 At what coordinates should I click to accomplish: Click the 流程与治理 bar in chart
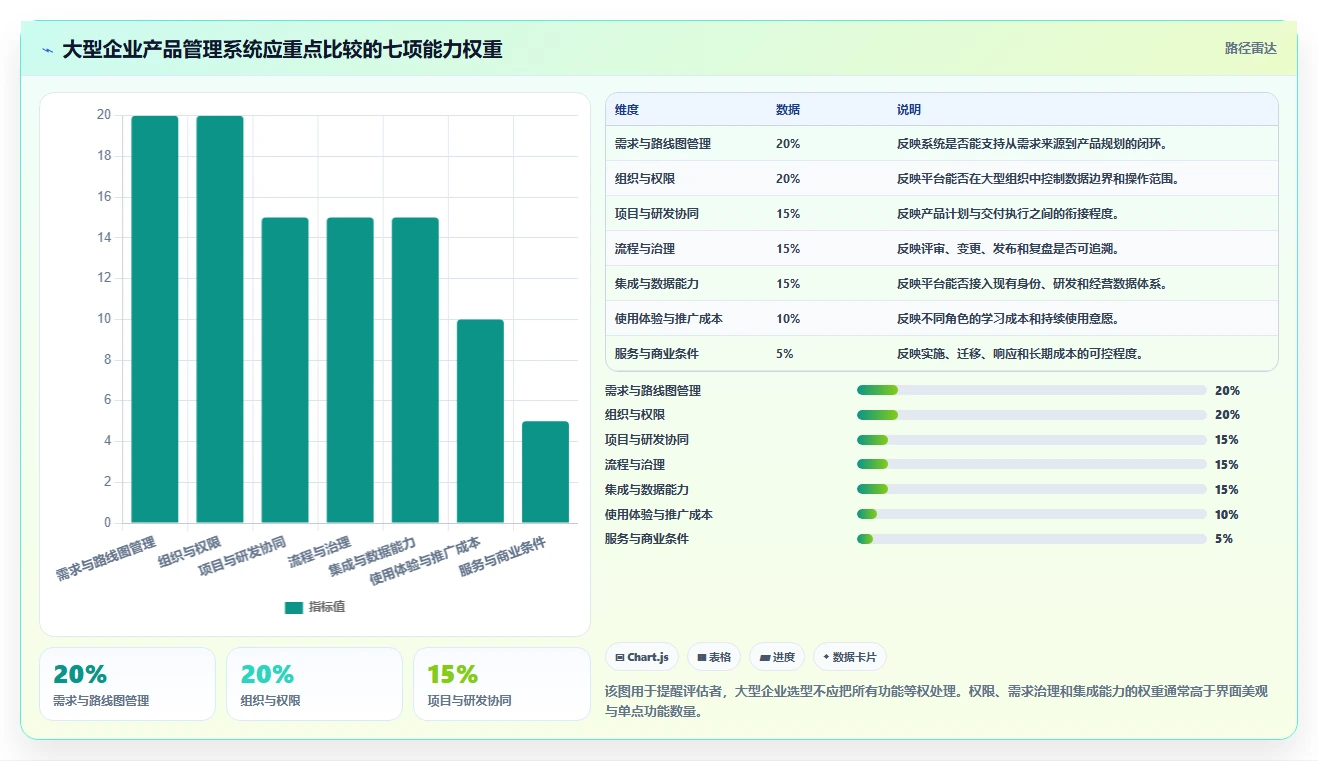click(350, 370)
